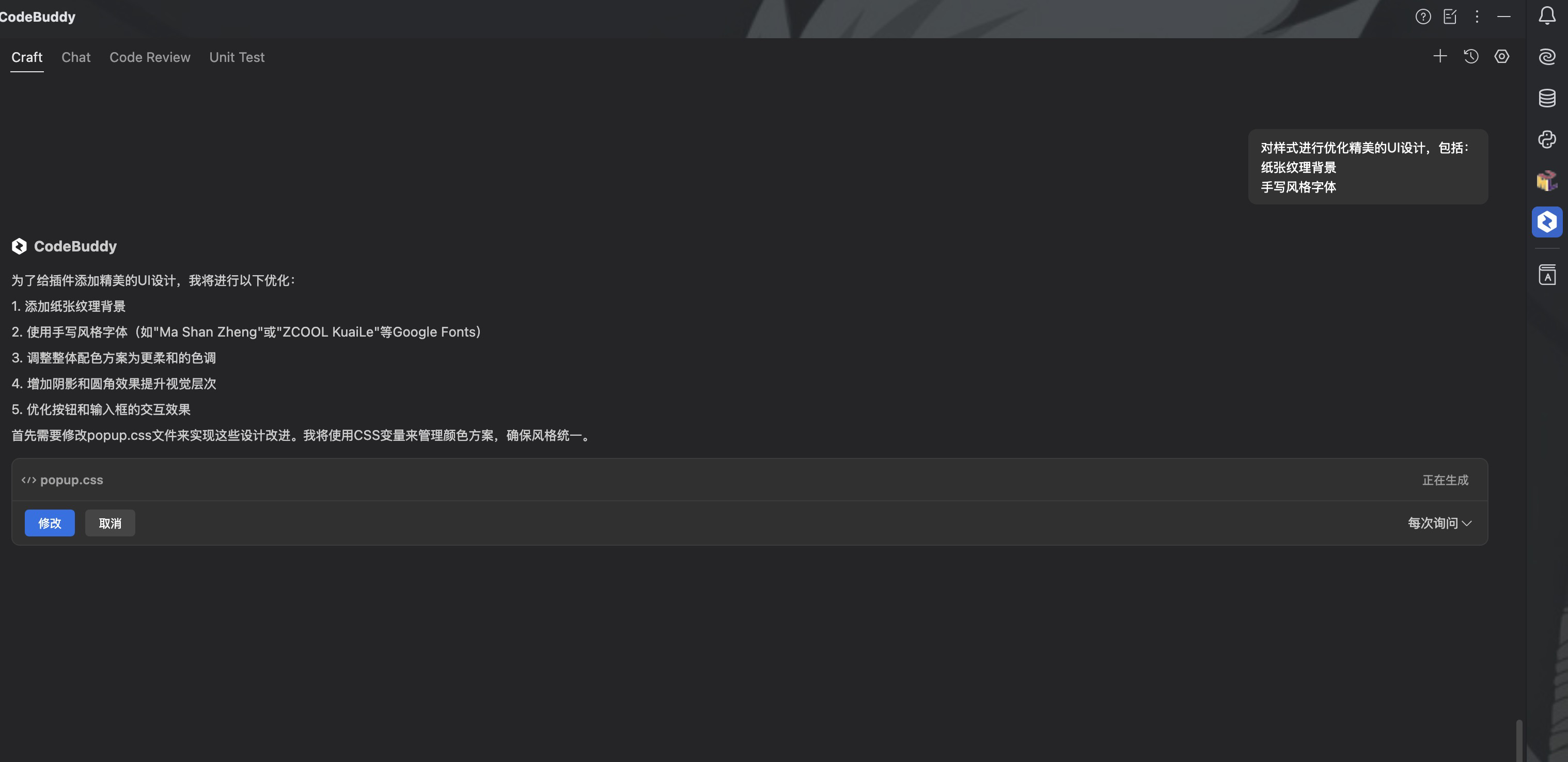Switch to the Chat tab

pyautogui.click(x=75, y=57)
